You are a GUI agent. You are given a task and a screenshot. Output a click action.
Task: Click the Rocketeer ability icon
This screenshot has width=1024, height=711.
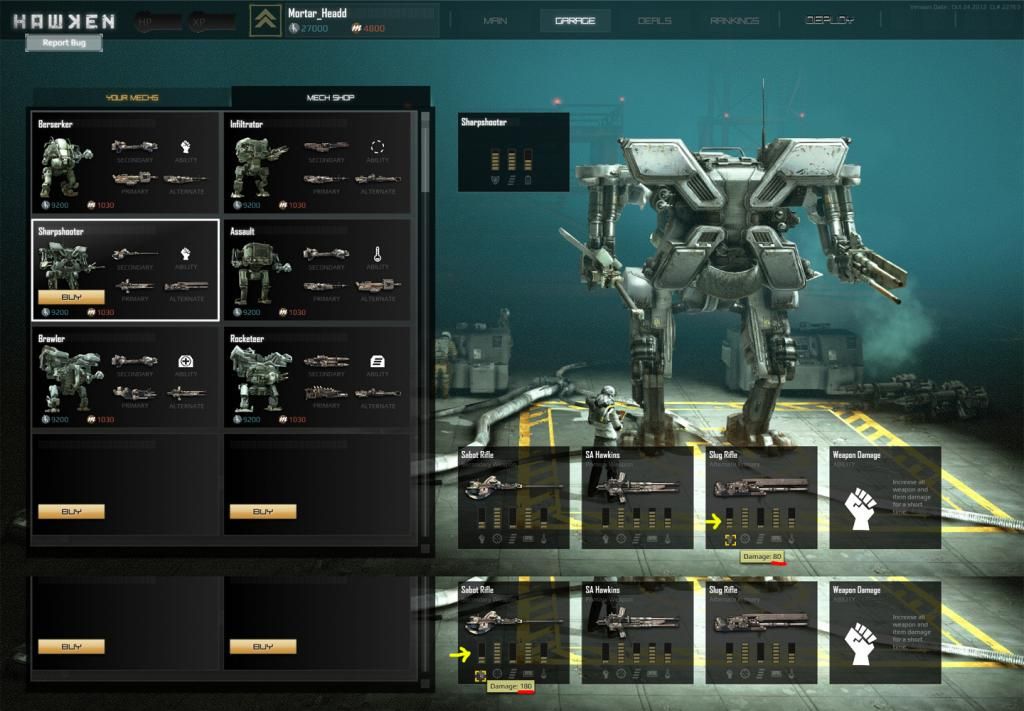click(x=378, y=361)
